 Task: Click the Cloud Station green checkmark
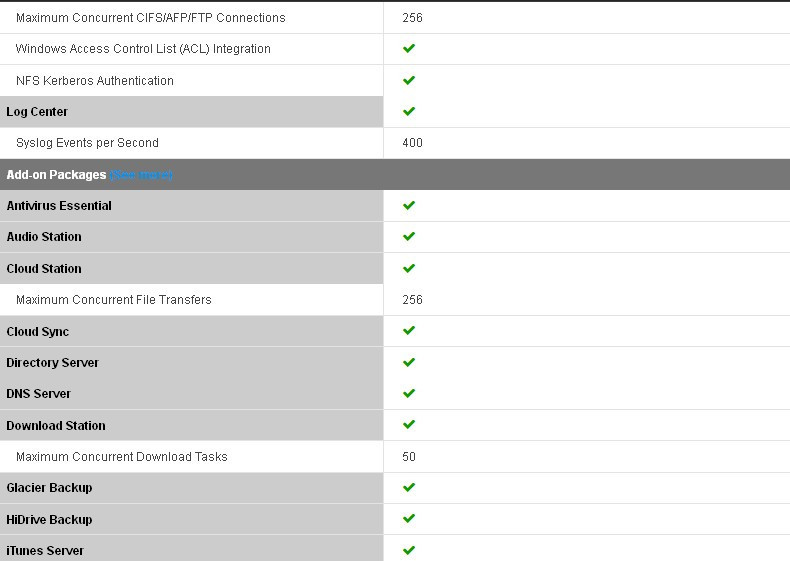pyautogui.click(x=409, y=268)
